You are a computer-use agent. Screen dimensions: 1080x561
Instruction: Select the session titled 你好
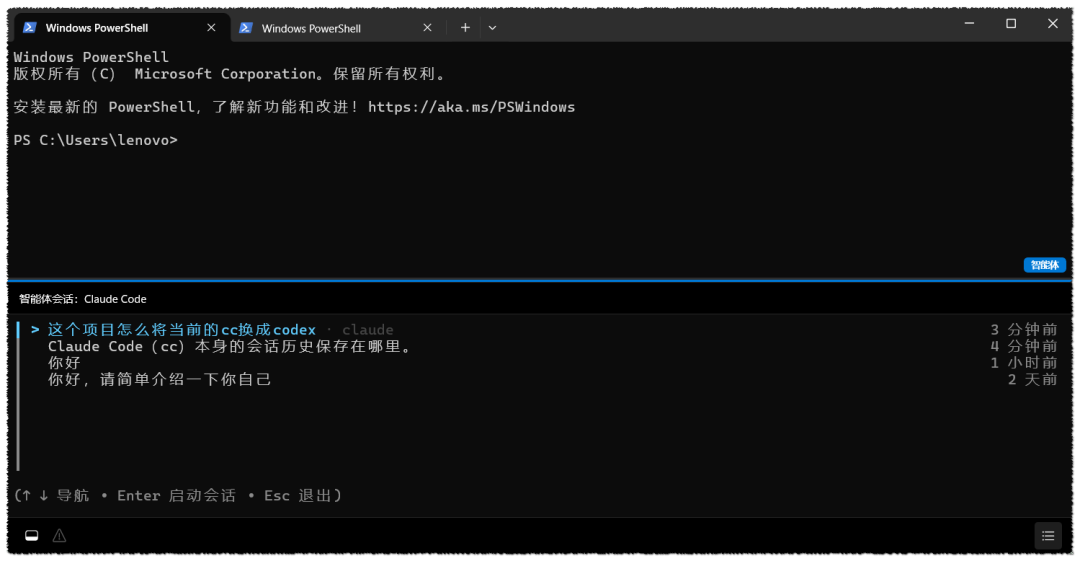(x=64, y=363)
